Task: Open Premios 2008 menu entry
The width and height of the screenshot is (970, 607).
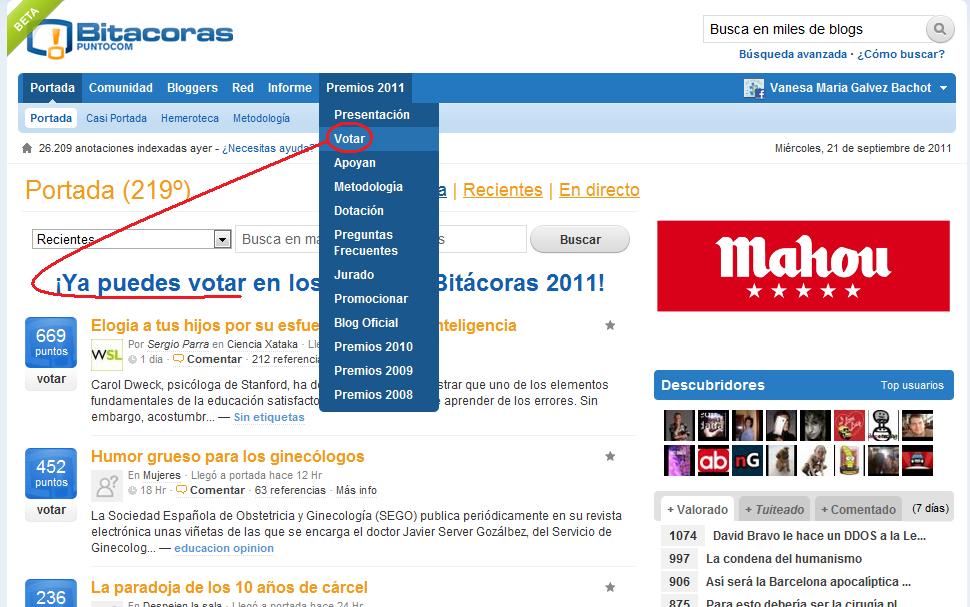Action: (x=373, y=395)
